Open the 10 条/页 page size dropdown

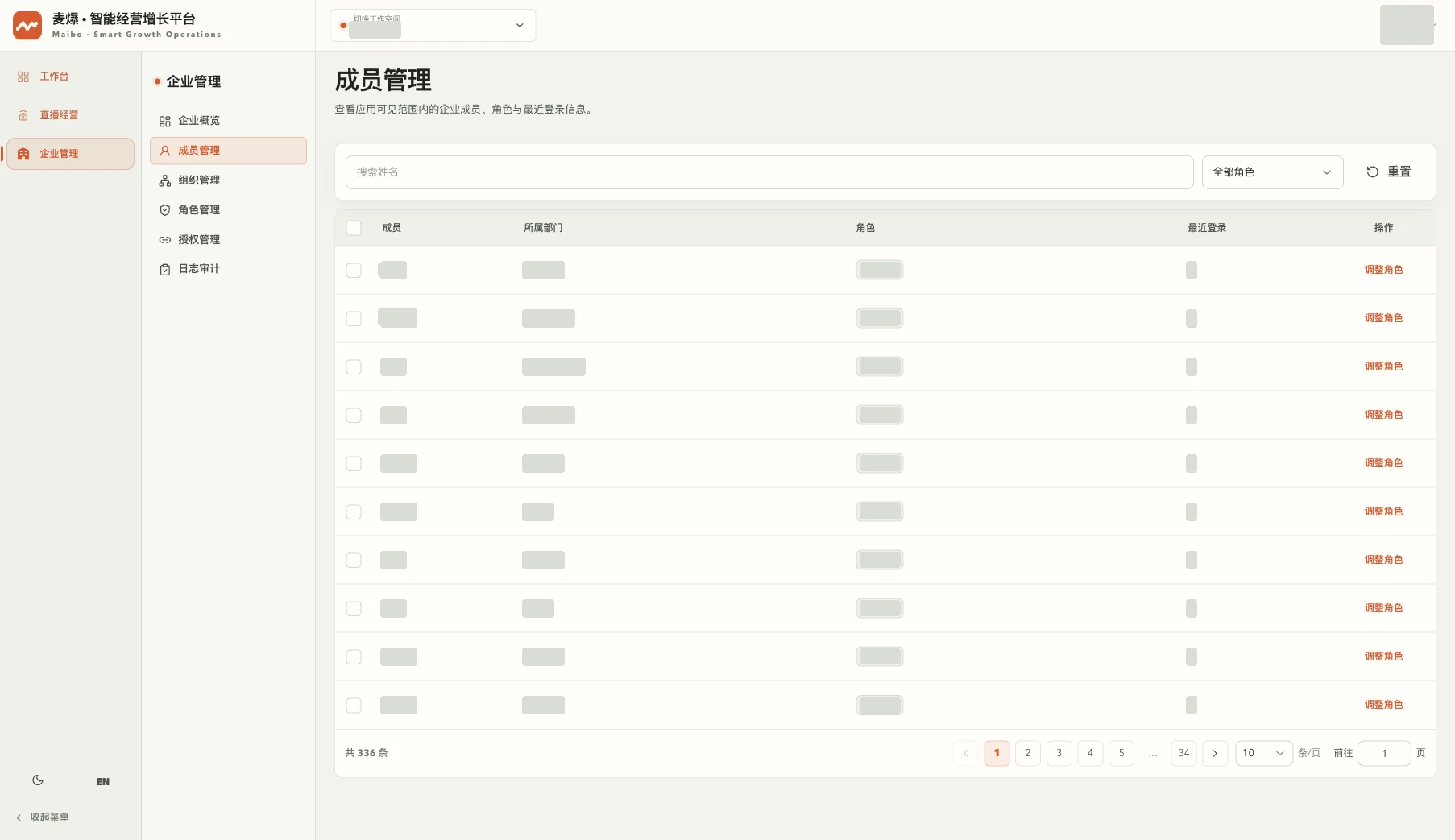coord(1264,753)
